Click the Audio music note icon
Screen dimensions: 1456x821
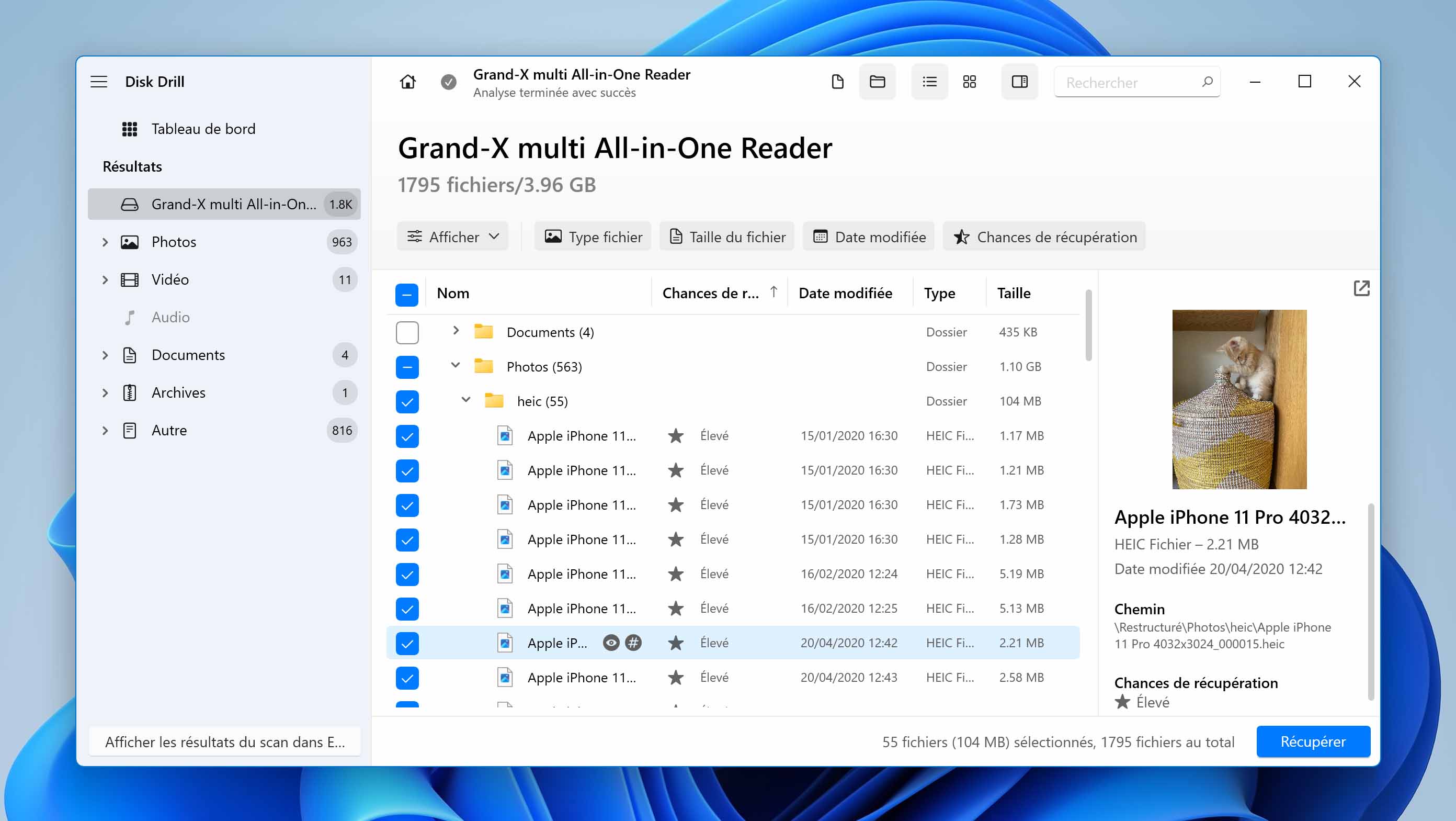tap(129, 317)
